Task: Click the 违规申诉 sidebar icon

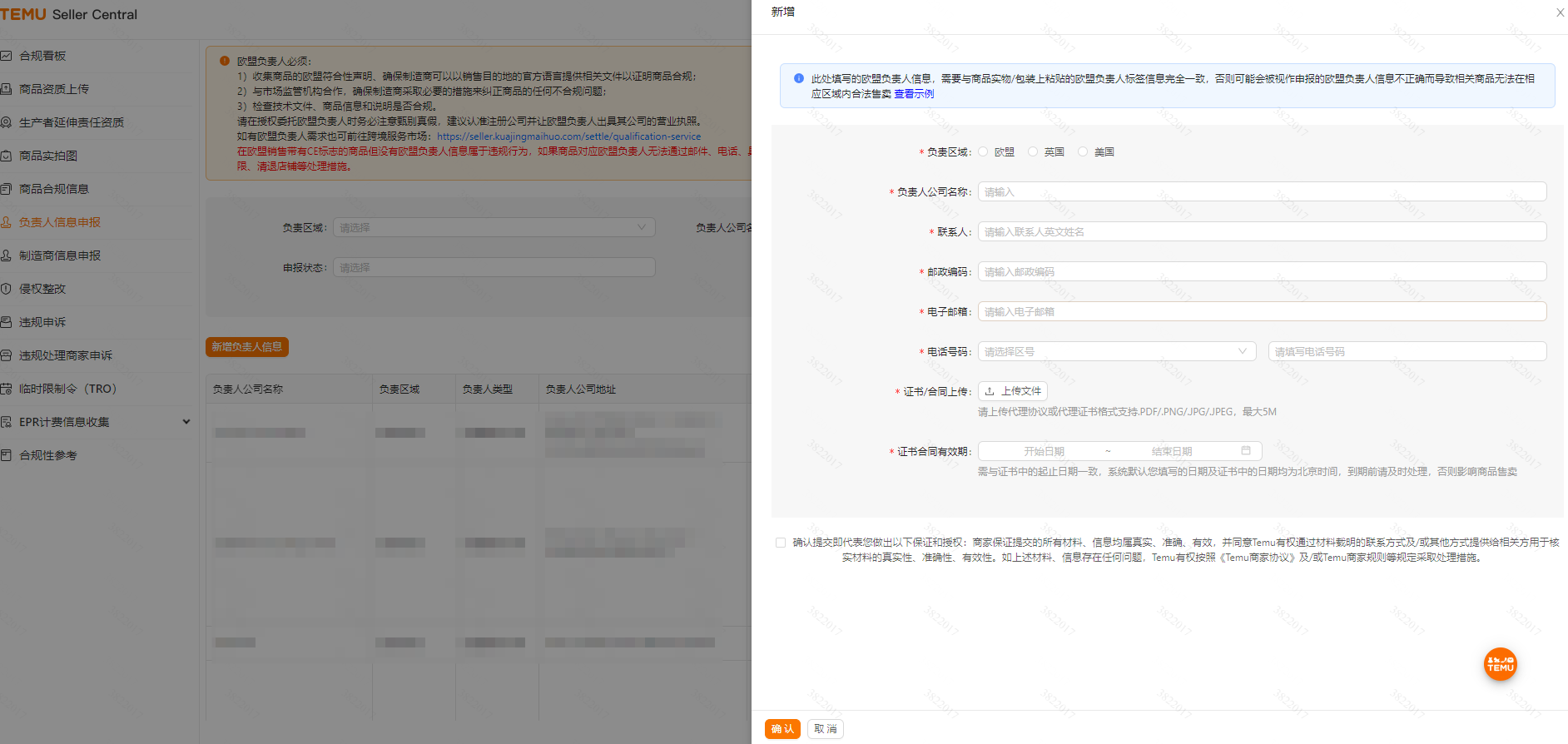Action: [6, 322]
